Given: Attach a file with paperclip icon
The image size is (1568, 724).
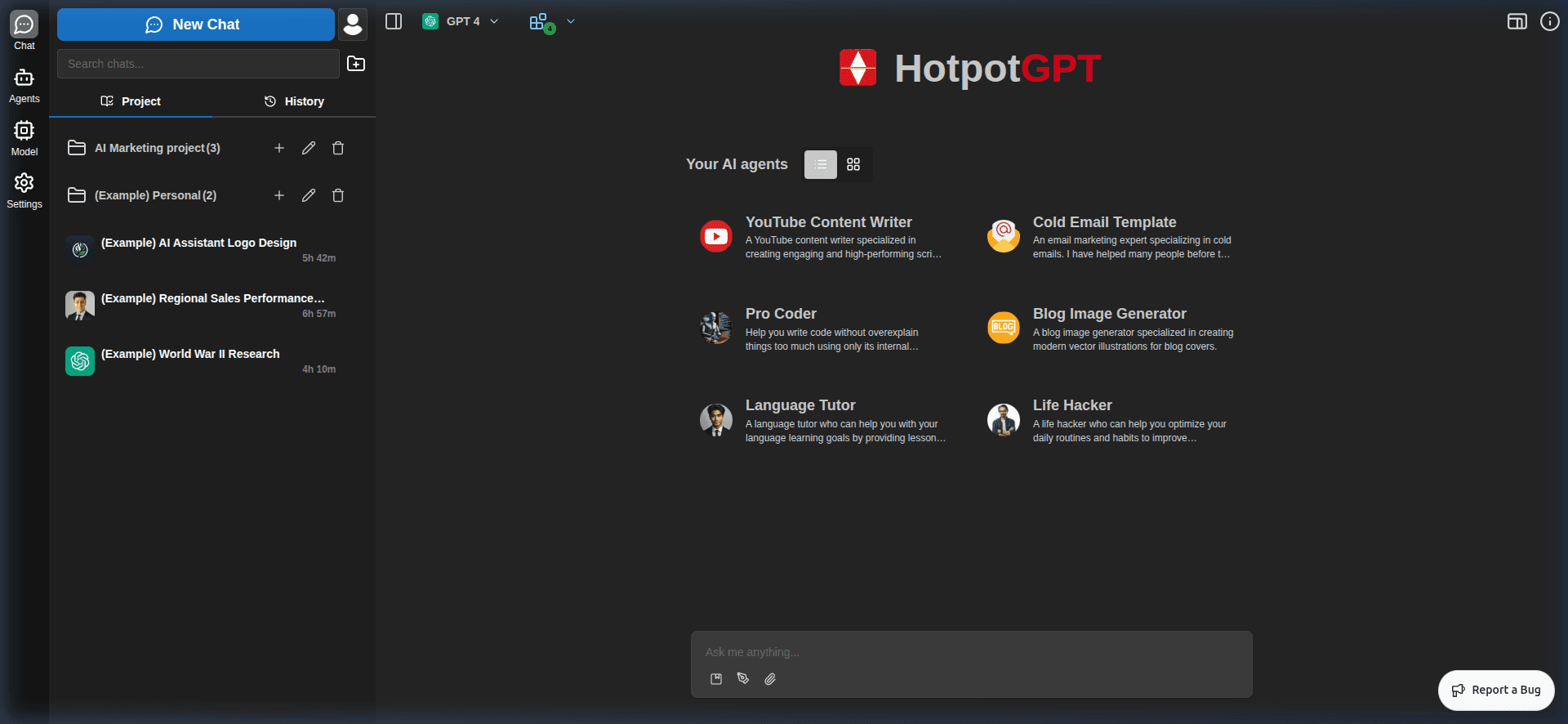Looking at the screenshot, I should click(x=770, y=679).
